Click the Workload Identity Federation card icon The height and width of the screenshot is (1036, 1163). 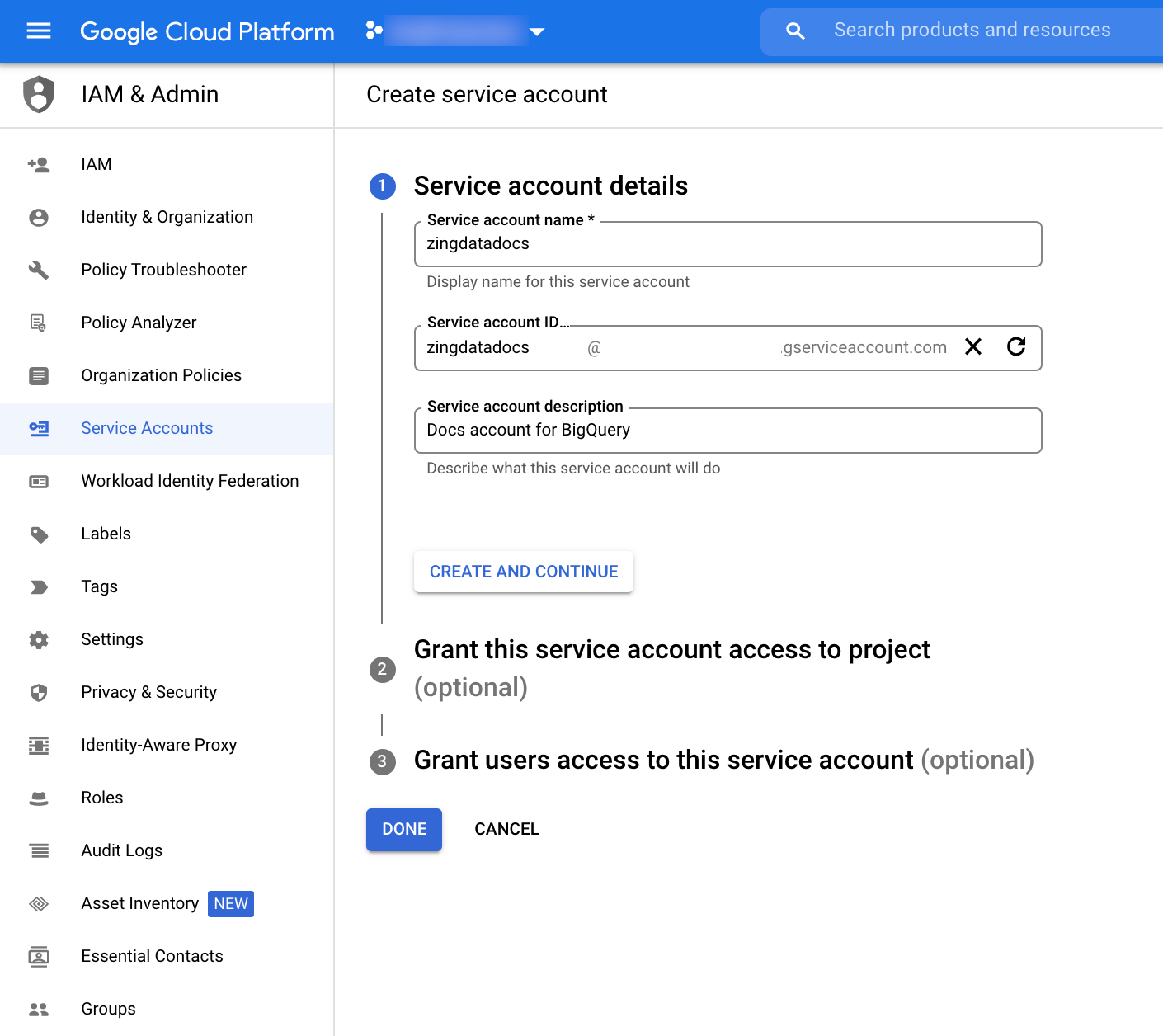point(39,482)
